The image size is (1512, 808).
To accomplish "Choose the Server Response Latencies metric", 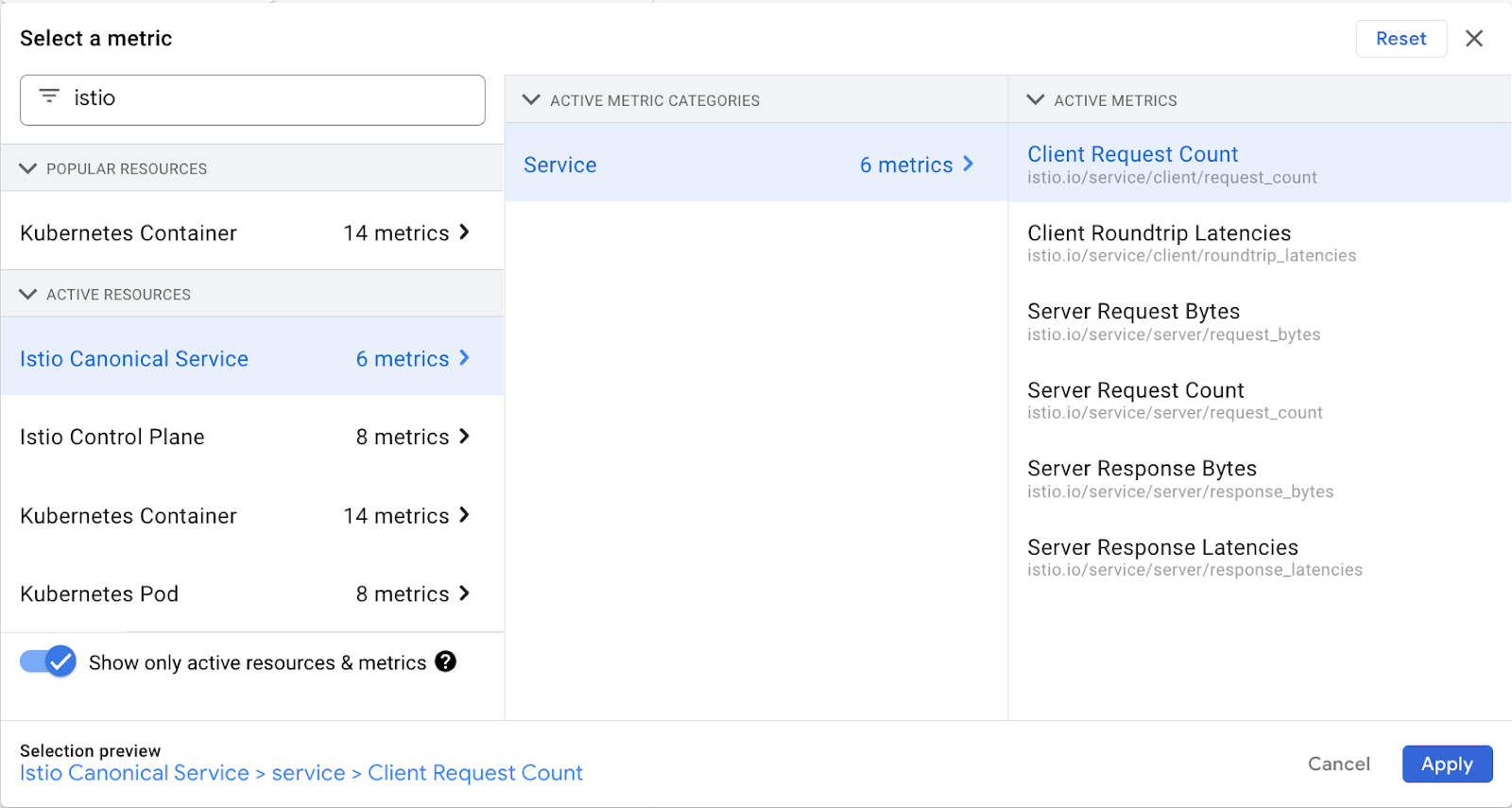I will 1260,557.
